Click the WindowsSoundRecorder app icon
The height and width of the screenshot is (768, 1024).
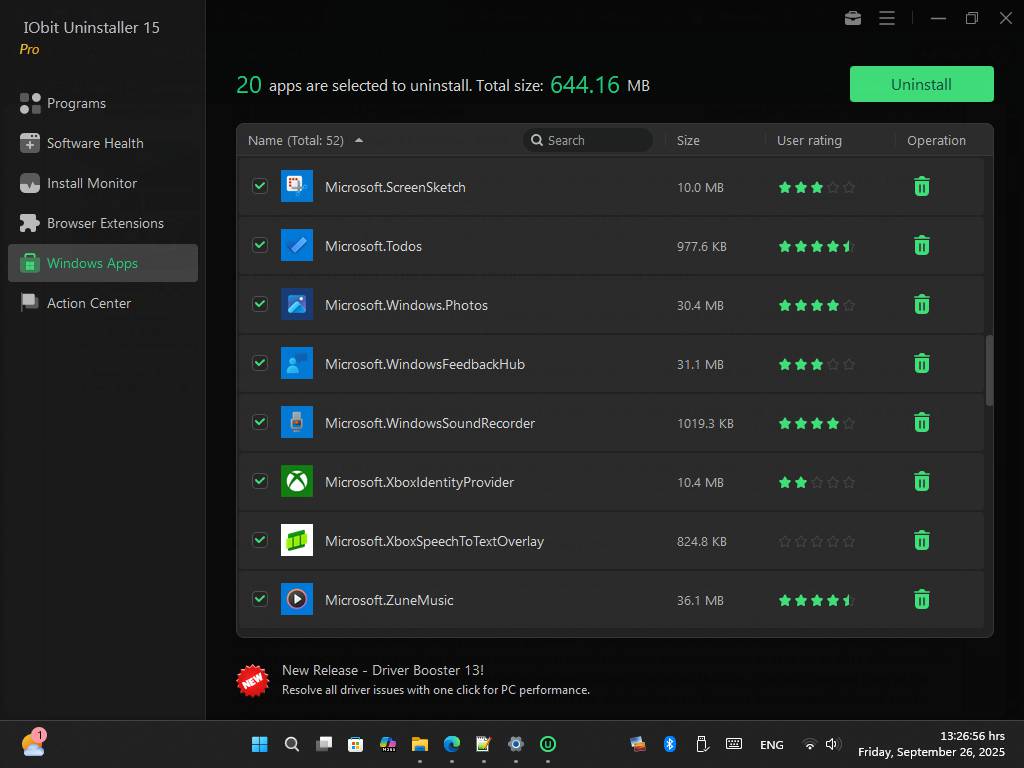pos(296,422)
